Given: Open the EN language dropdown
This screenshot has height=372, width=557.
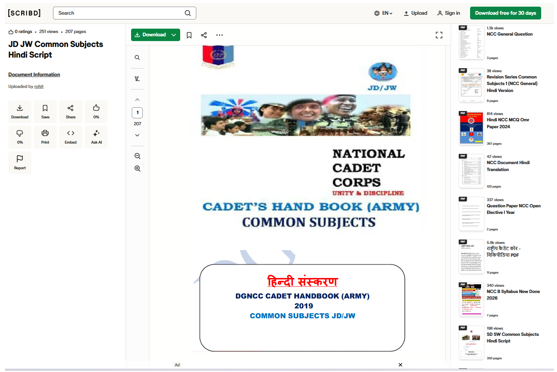Looking at the screenshot, I should click(x=383, y=13).
